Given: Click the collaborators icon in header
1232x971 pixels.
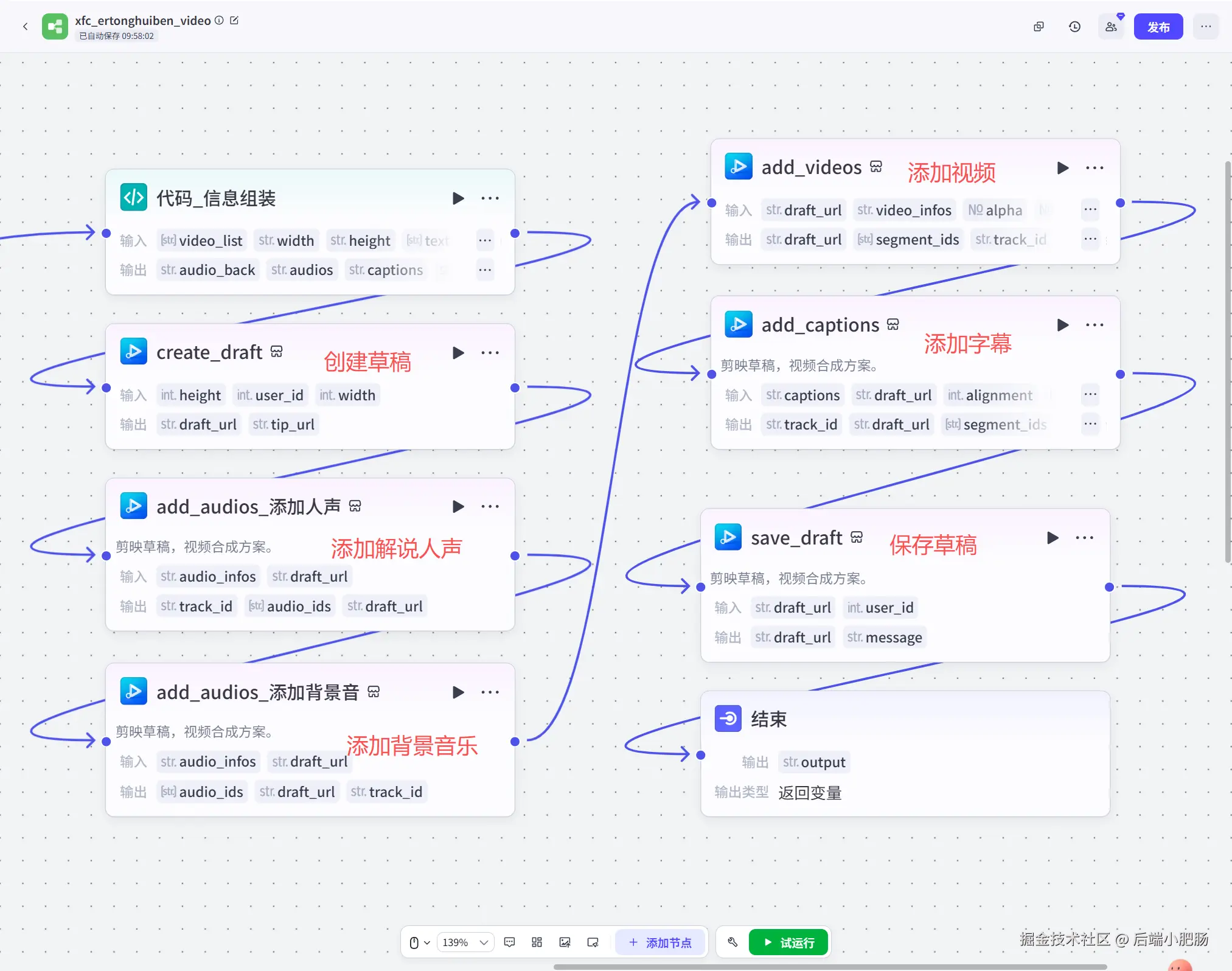Looking at the screenshot, I should 1111,27.
